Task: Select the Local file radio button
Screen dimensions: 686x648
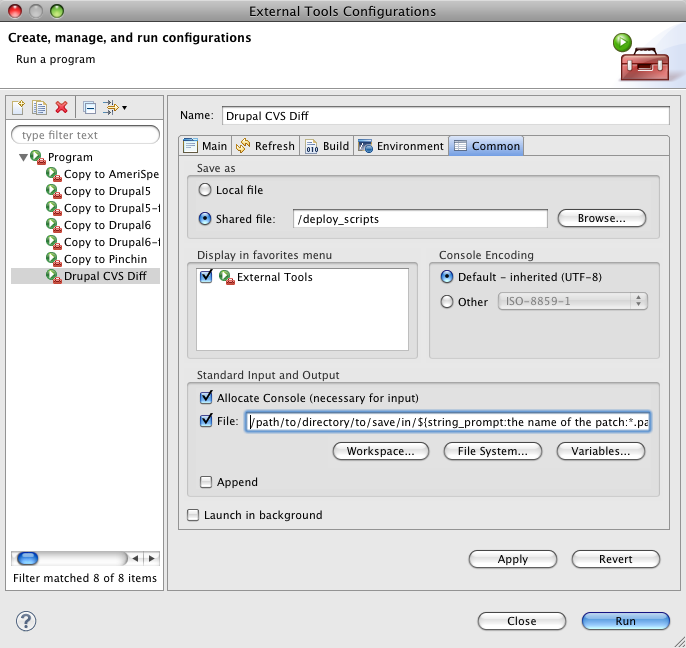Action: pyautogui.click(x=206, y=190)
